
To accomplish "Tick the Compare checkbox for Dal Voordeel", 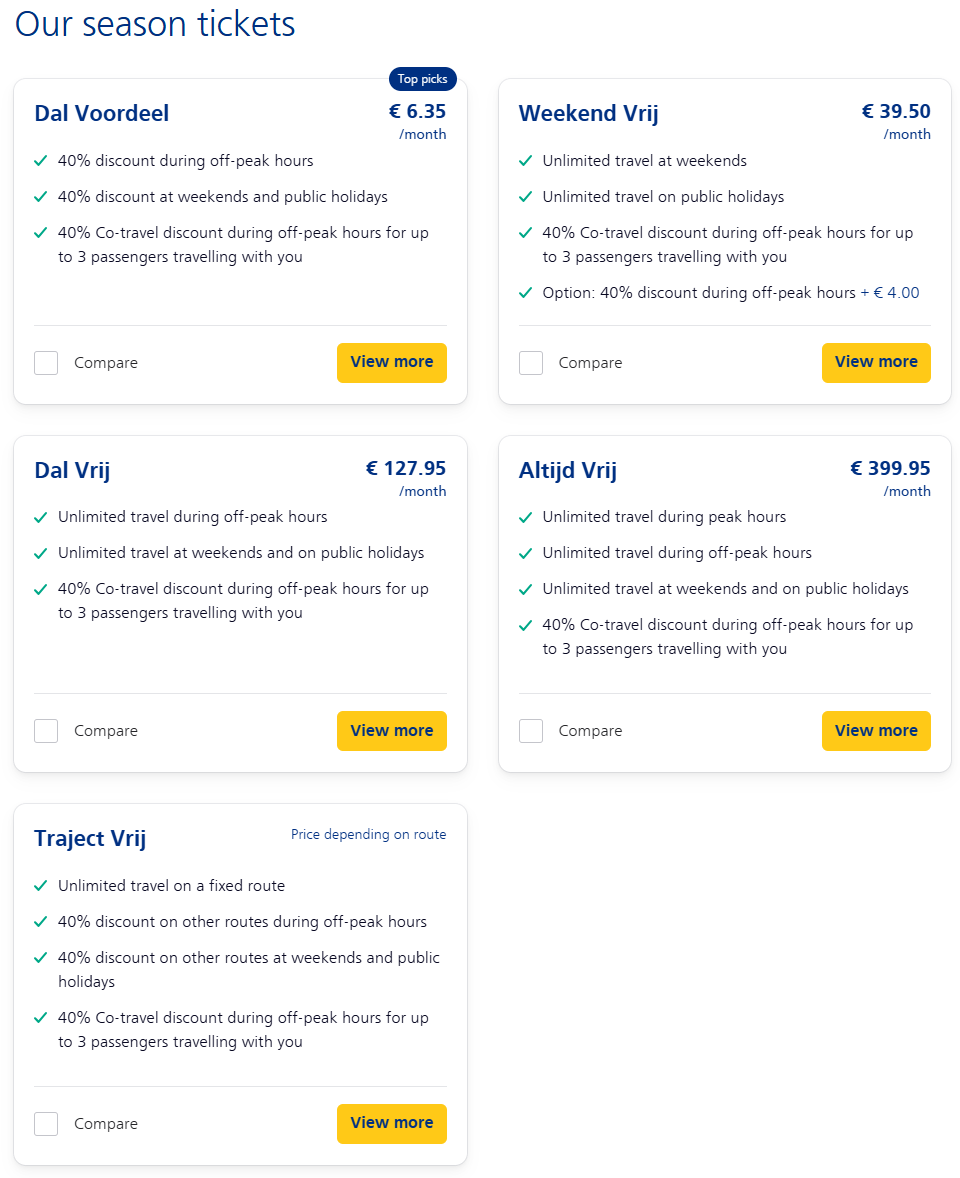I will (x=46, y=363).
